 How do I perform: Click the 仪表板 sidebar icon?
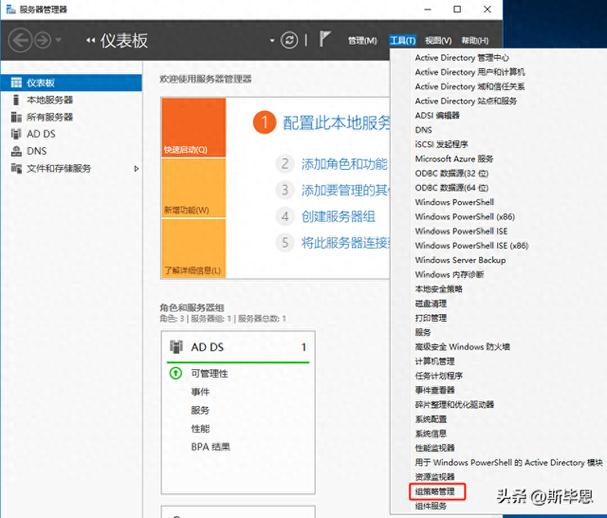pyautogui.click(x=16, y=82)
